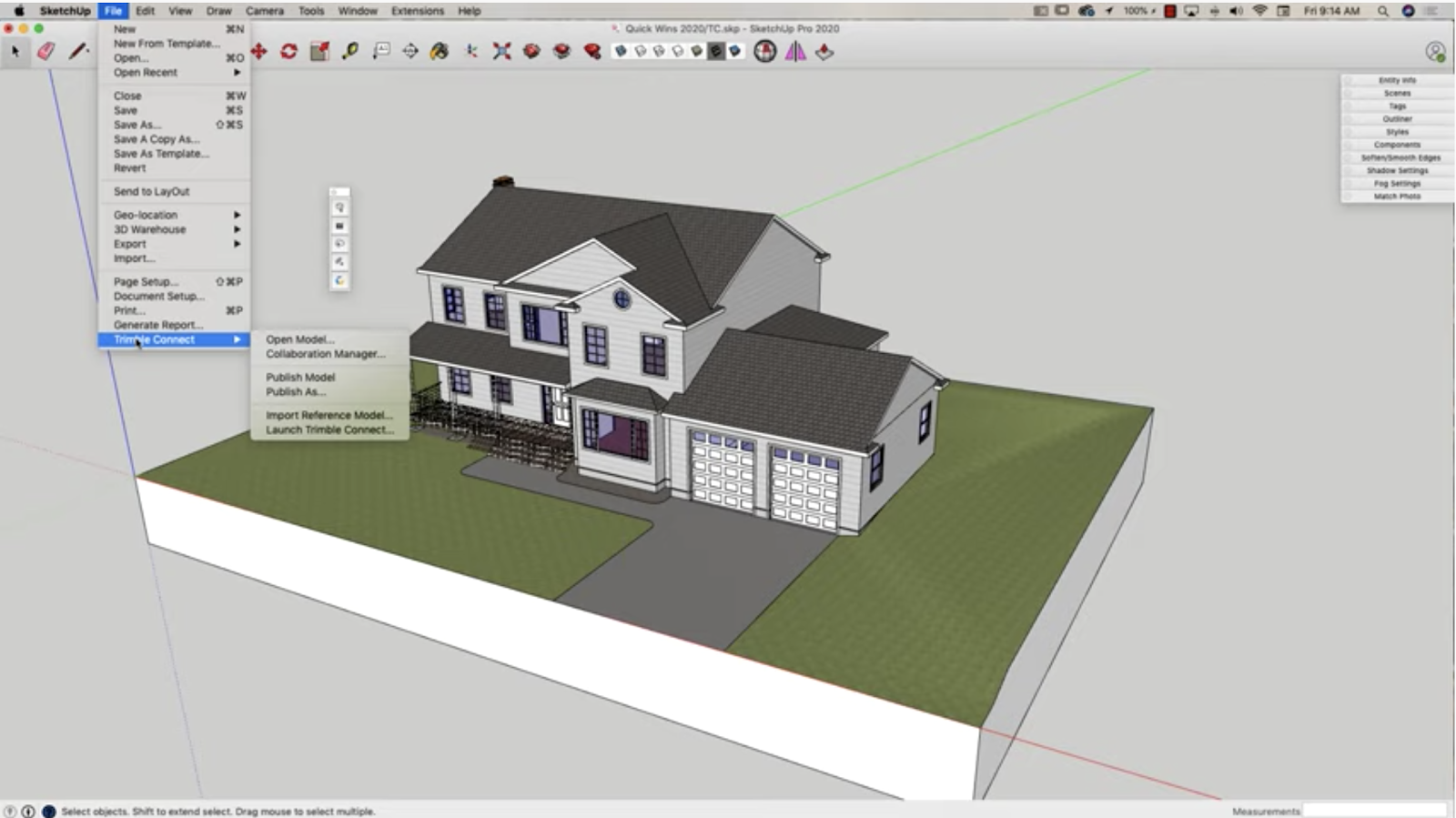Open the Apple menu
Screen dimensions: 1456x818
(18, 11)
